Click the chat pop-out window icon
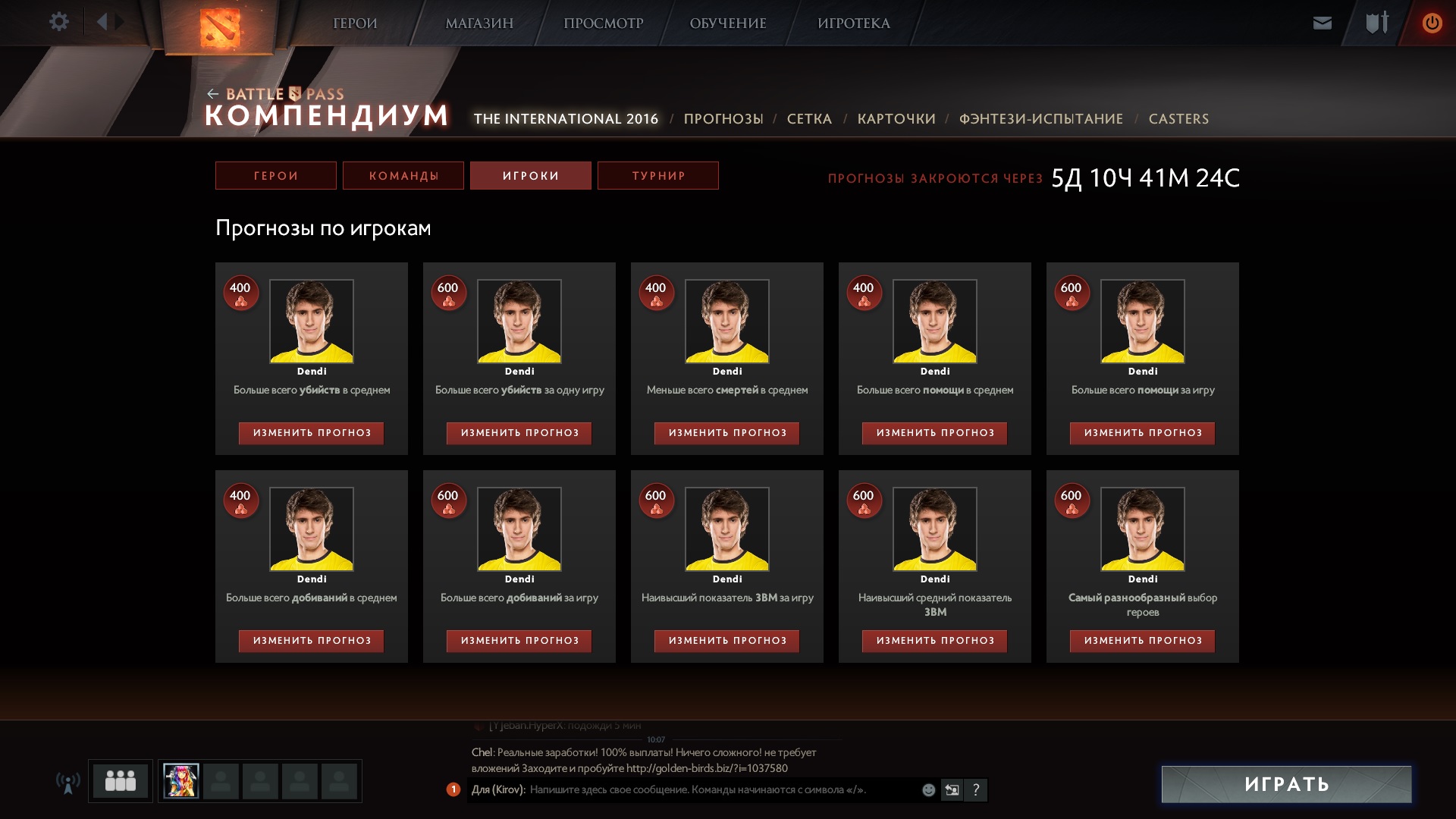 [952, 790]
